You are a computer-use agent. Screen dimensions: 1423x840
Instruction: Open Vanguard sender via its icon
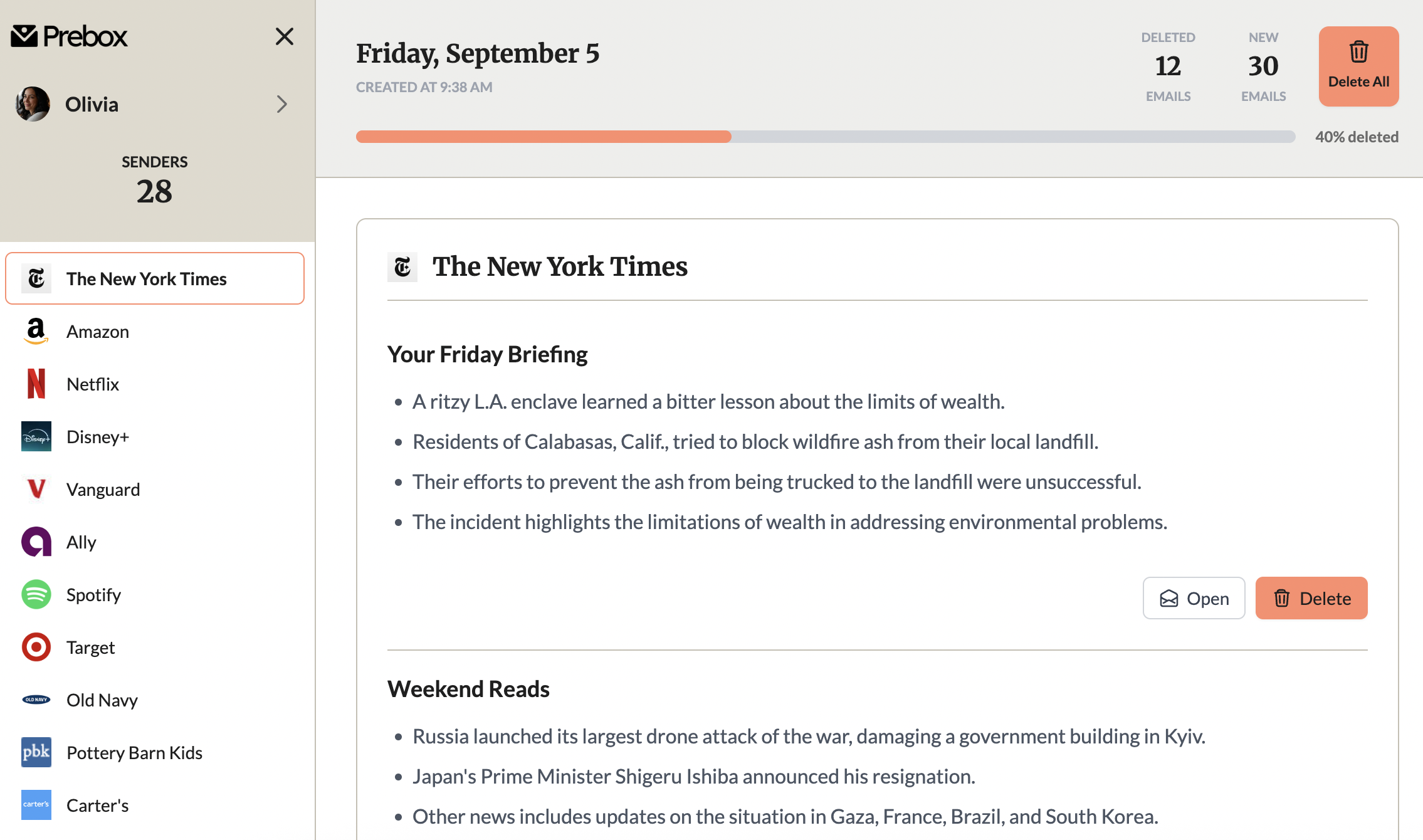coord(36,489)
